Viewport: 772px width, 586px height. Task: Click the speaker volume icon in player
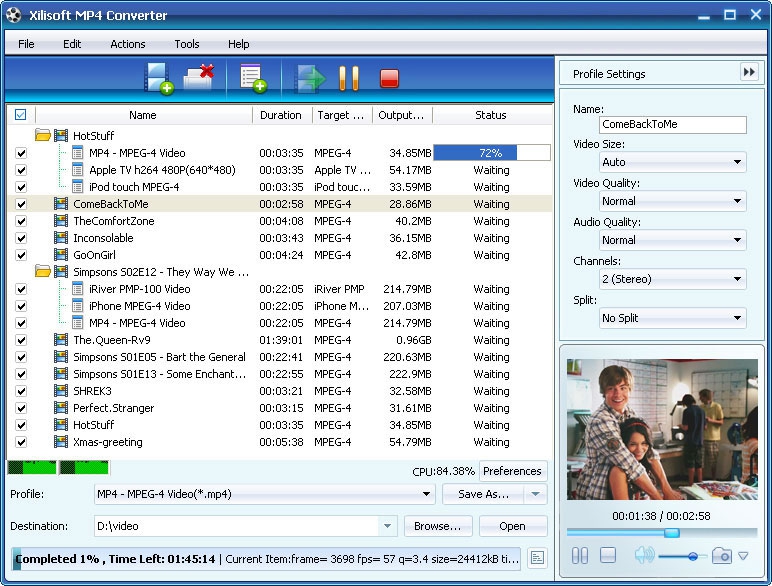tap(644, 556)
